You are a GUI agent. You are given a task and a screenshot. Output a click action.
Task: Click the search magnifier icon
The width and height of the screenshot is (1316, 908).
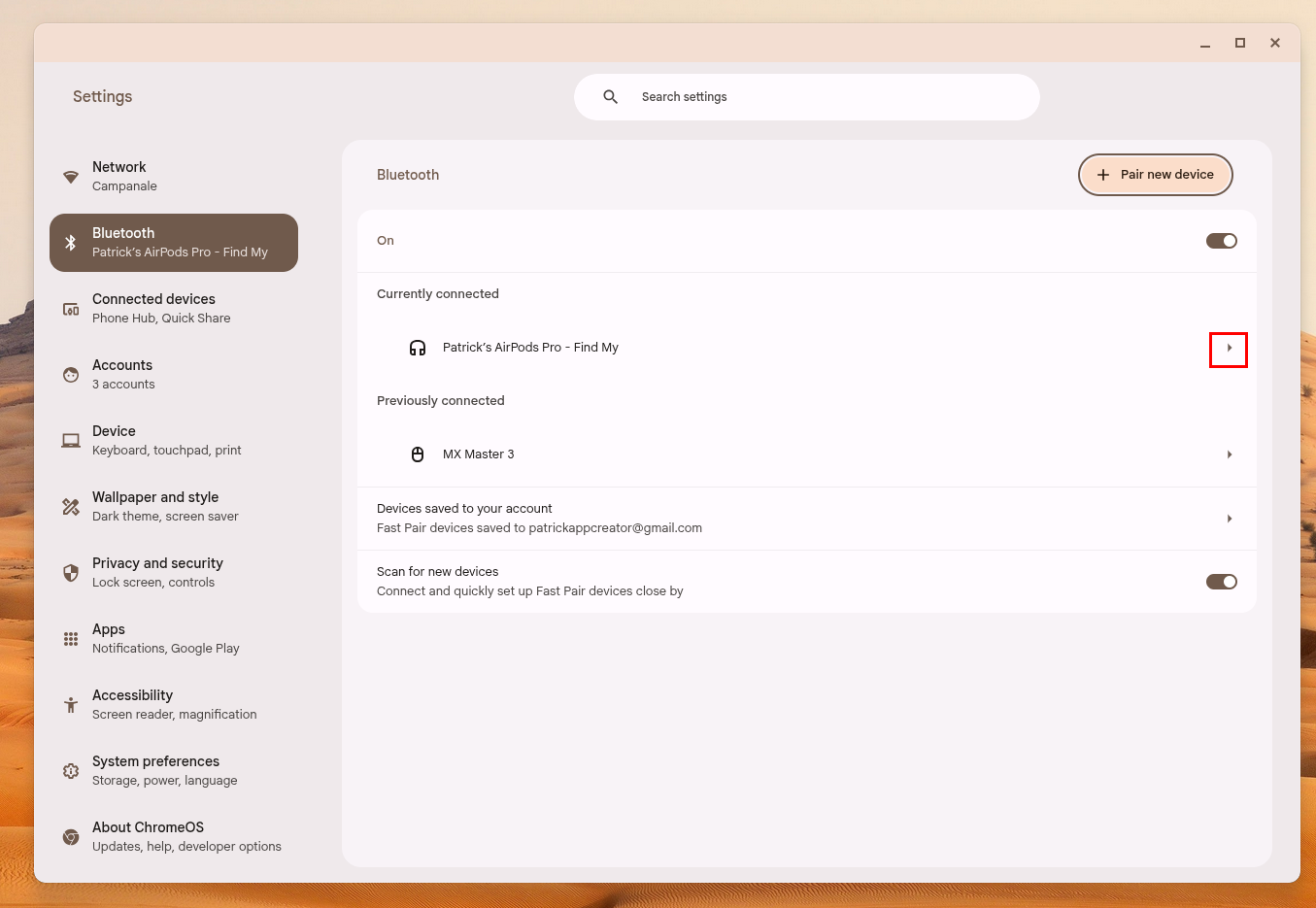pyautogui.click(x=611, y=97)
